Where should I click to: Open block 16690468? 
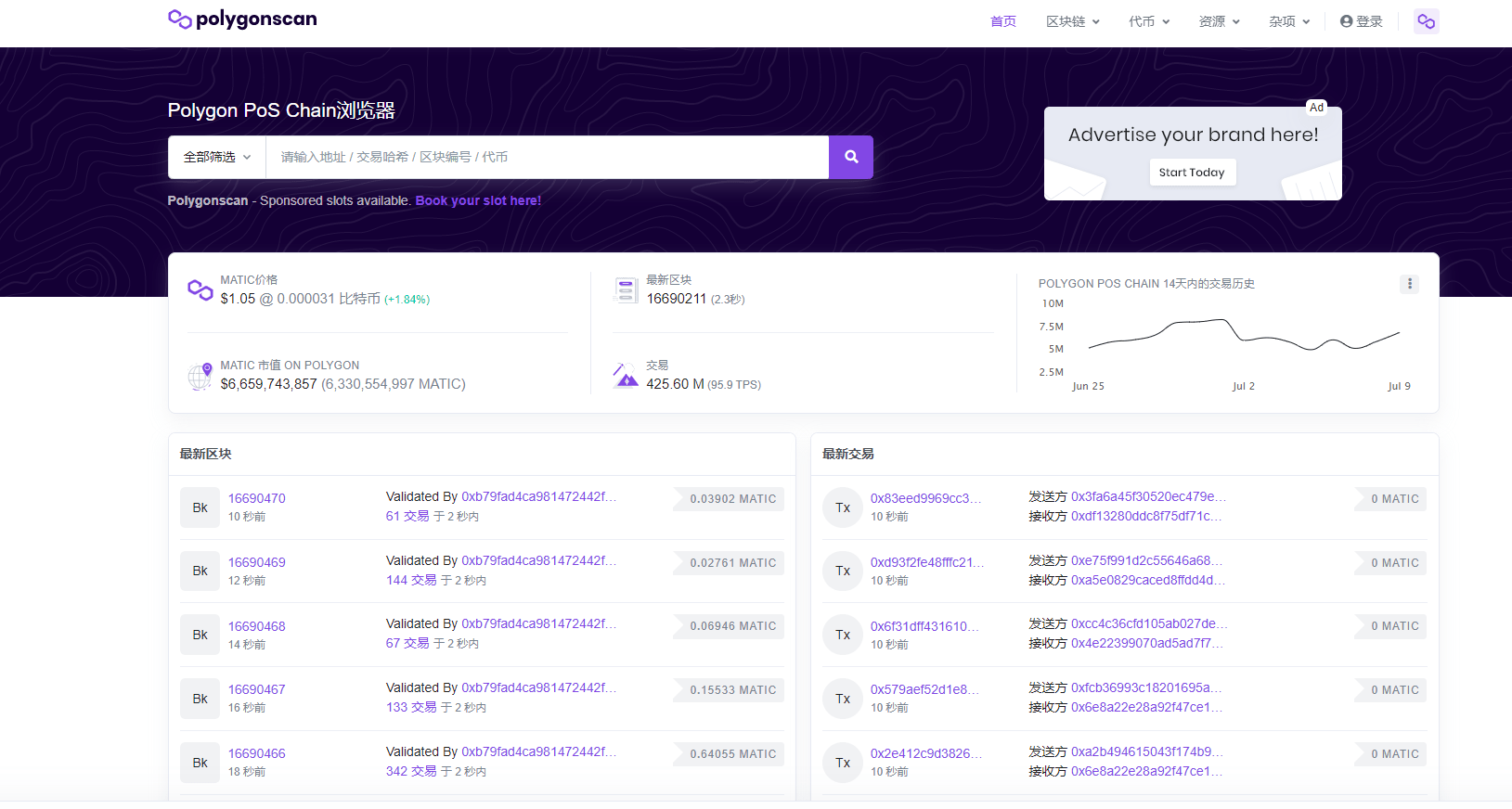tap(257, 626)
